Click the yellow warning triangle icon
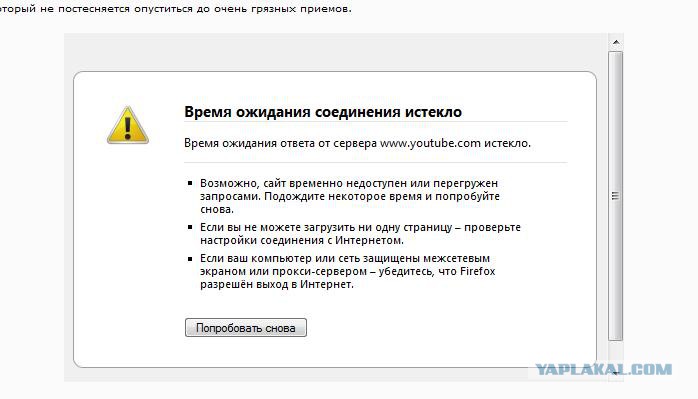The image size is (698, 399). [x=128, y=125]
